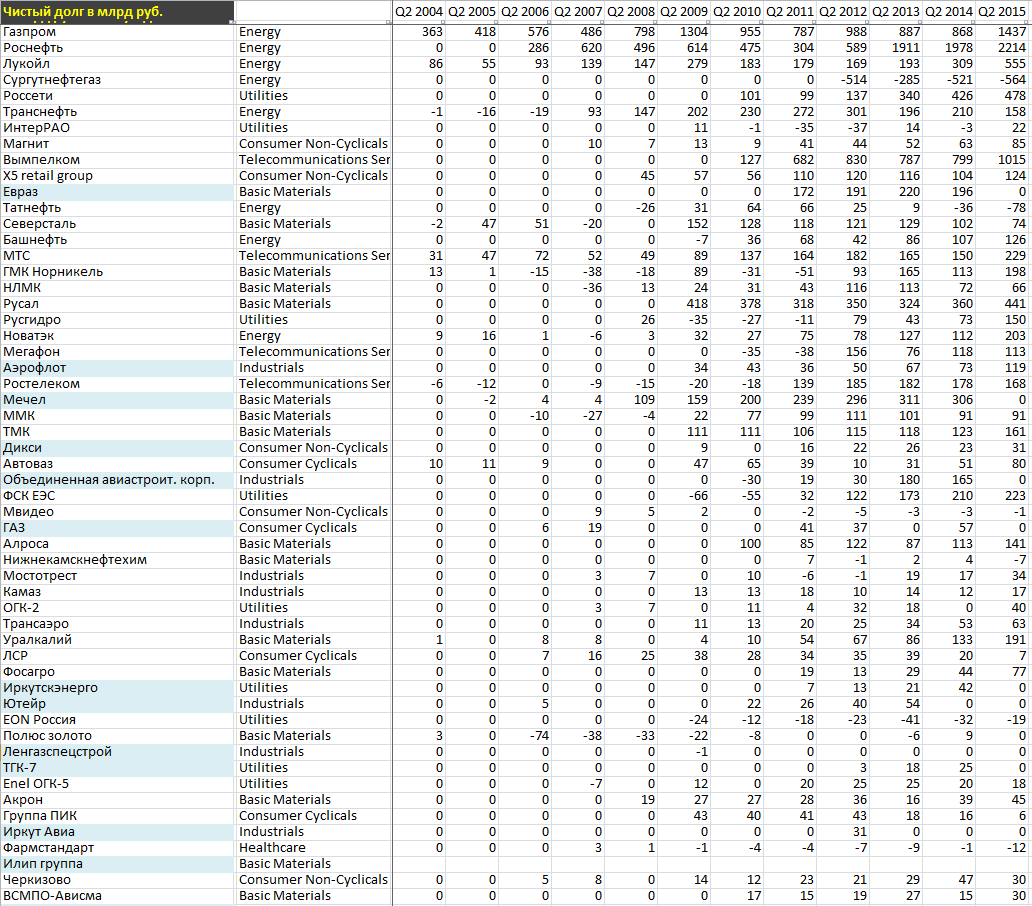Click the Нижнекамскнефтехим cell
This screenshot has width=1032, height=906.
117,561
